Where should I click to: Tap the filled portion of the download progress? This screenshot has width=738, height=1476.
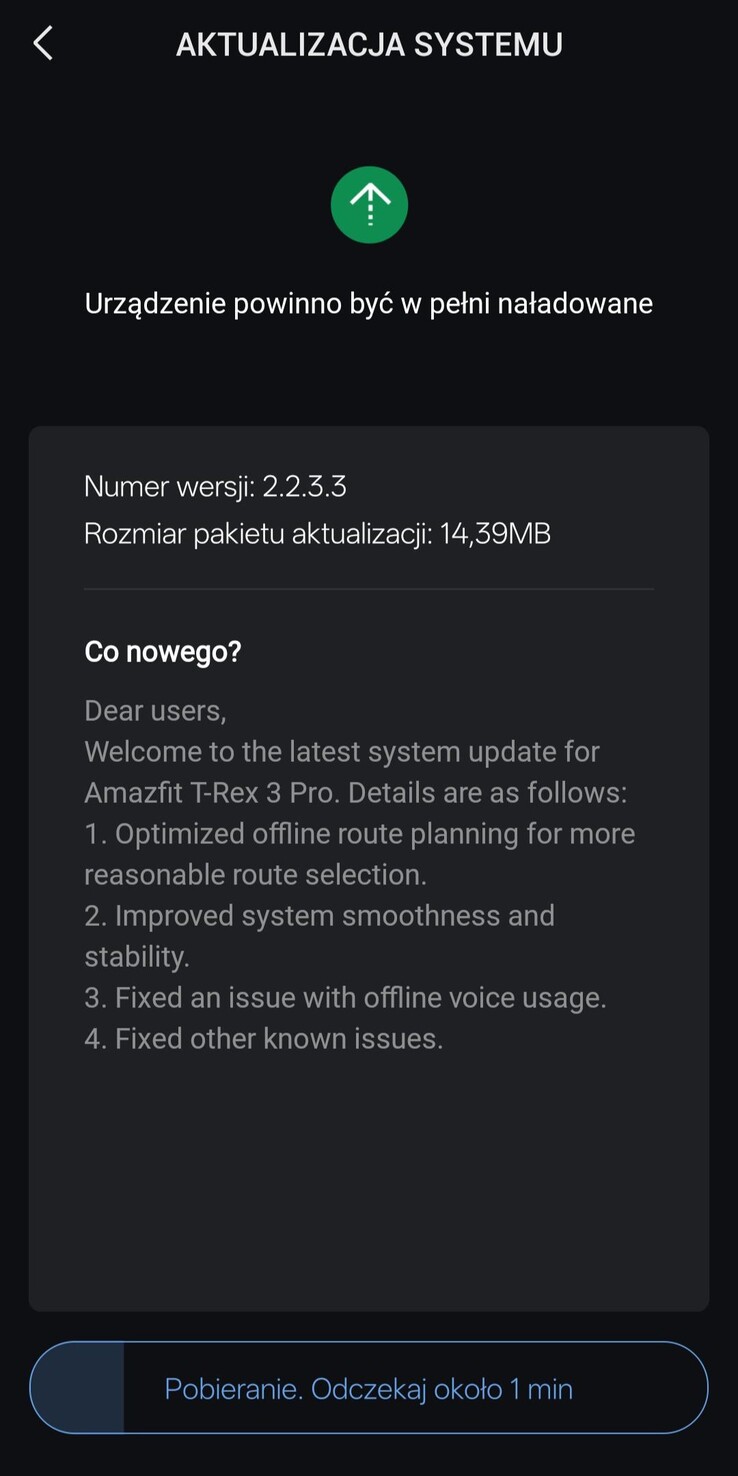click(75, 1388)
